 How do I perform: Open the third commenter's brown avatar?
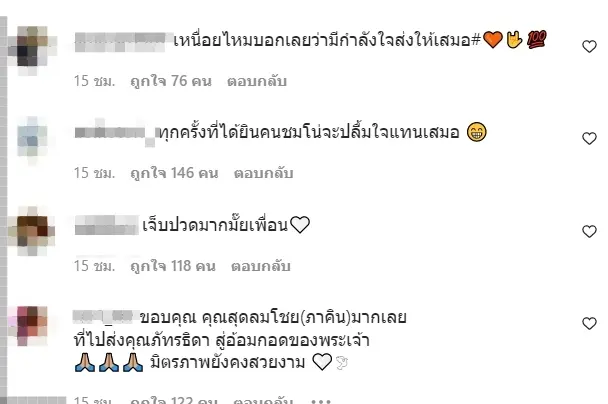pyautogui.click(x=32, y=231)
